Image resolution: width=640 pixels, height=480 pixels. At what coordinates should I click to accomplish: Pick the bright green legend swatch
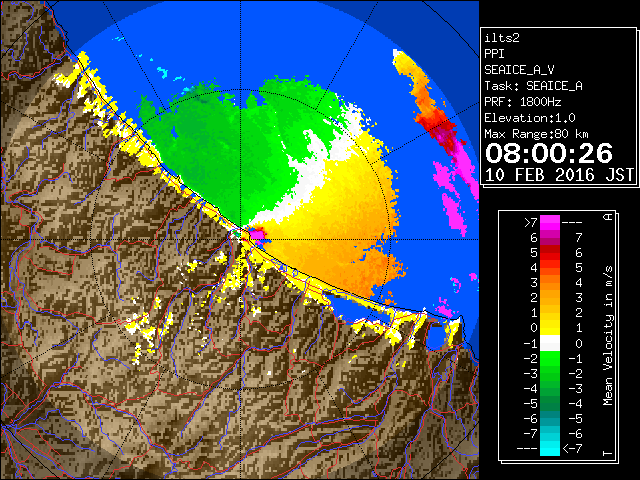click(x=550, y=358)
